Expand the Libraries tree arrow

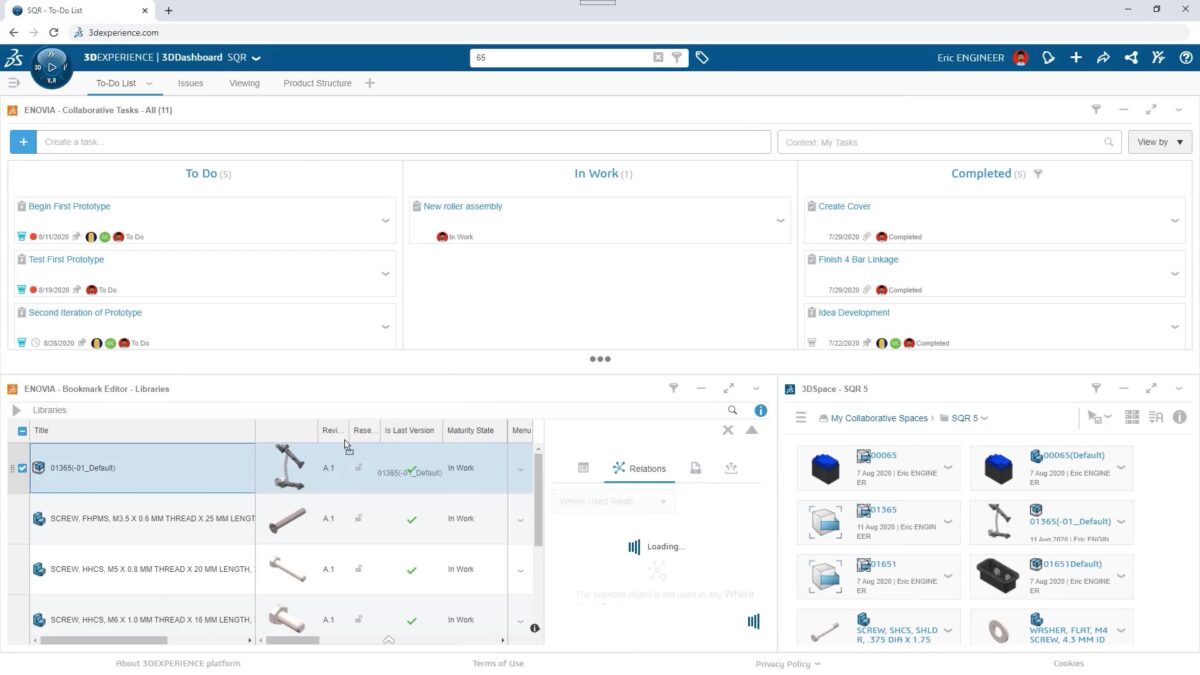(16, 410)
